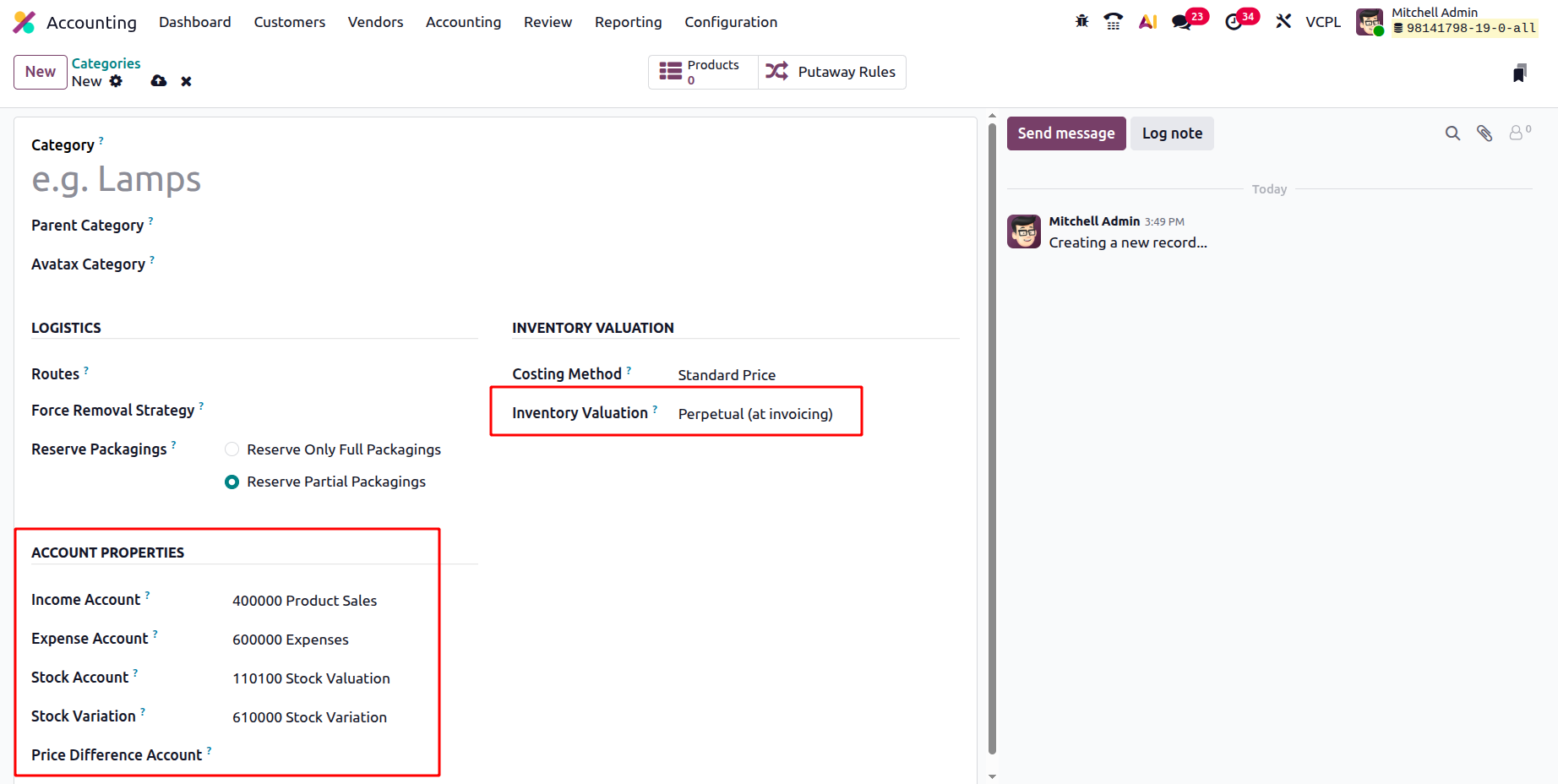Click the Send message button
Image resolution: width=1558 pixels, height=784 pixels.
[x=1066, y=133]
